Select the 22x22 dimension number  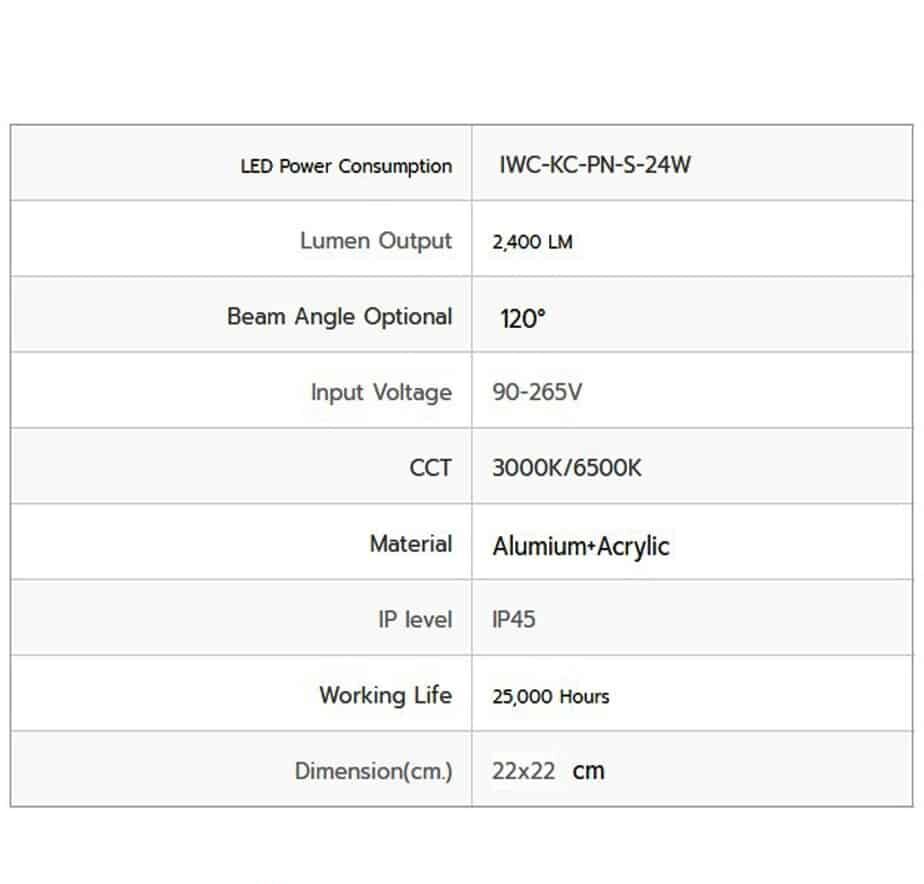(x=524, y=771)
